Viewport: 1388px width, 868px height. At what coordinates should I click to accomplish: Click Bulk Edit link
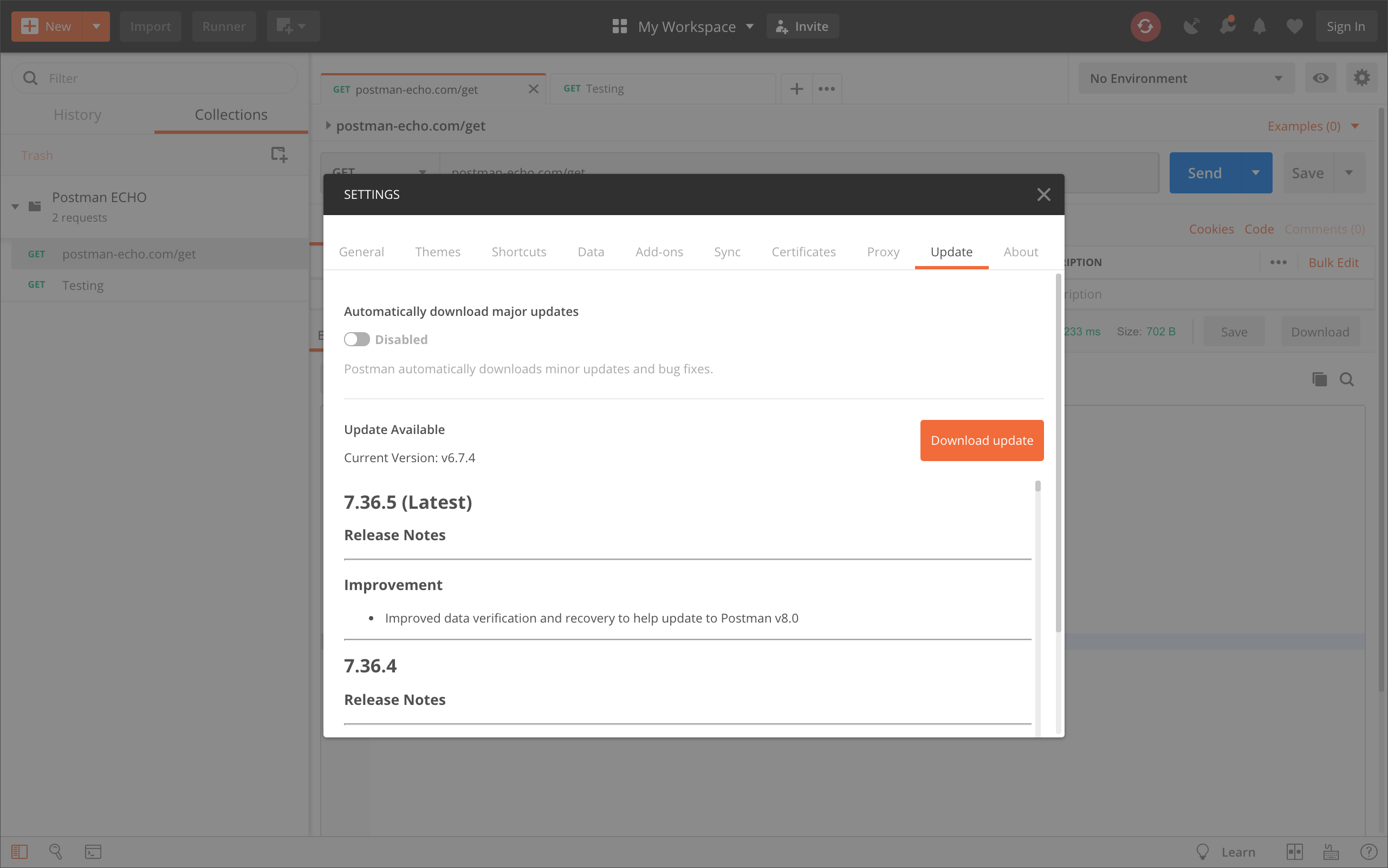(1333, 262)
